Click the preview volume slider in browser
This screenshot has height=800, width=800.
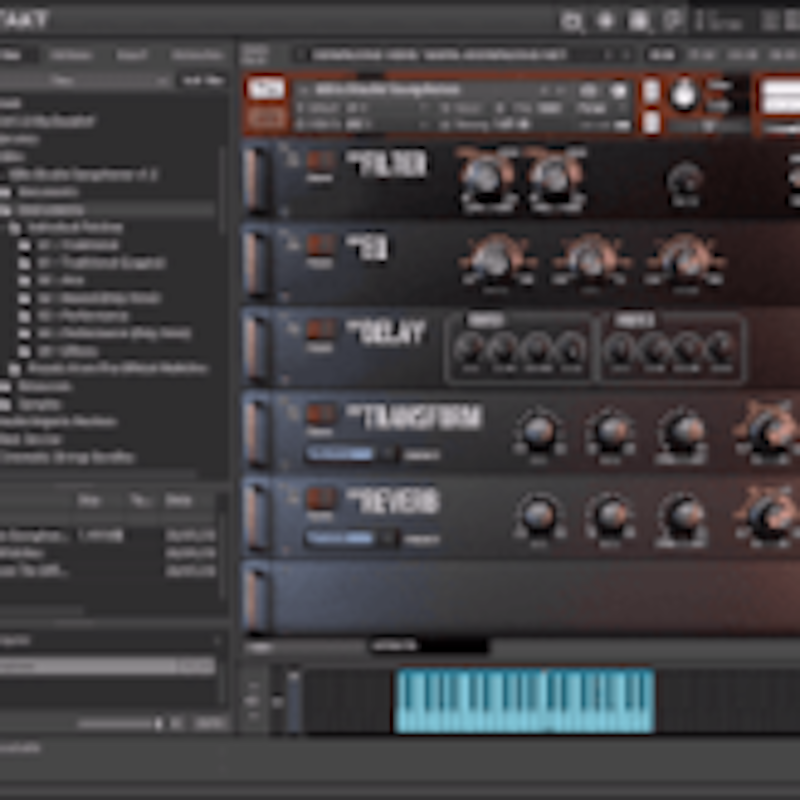(120, 723)
